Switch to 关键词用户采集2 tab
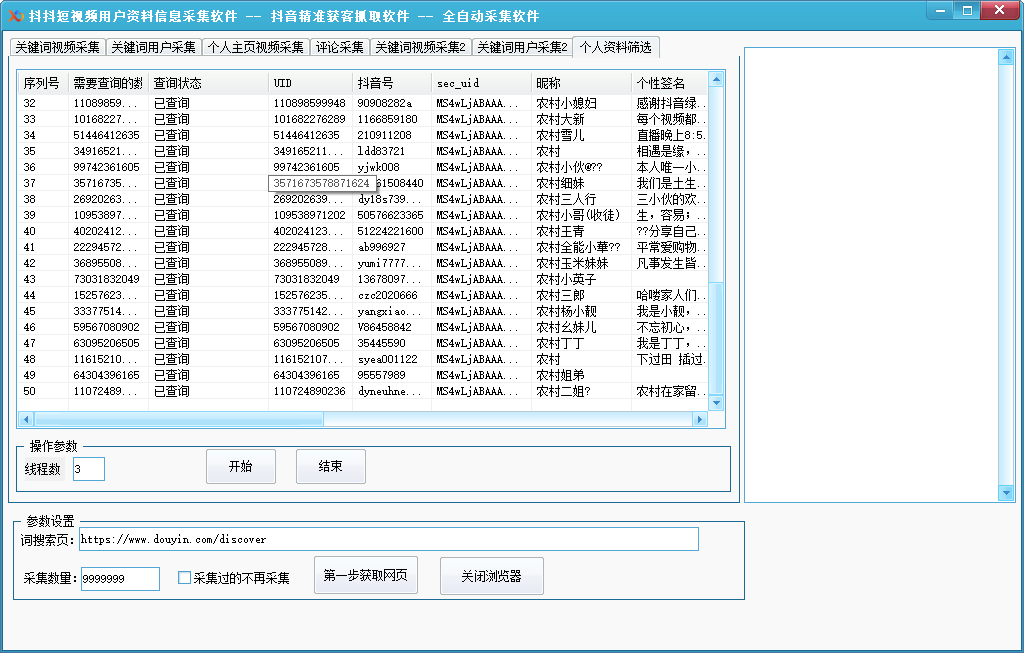 [522, 47]
